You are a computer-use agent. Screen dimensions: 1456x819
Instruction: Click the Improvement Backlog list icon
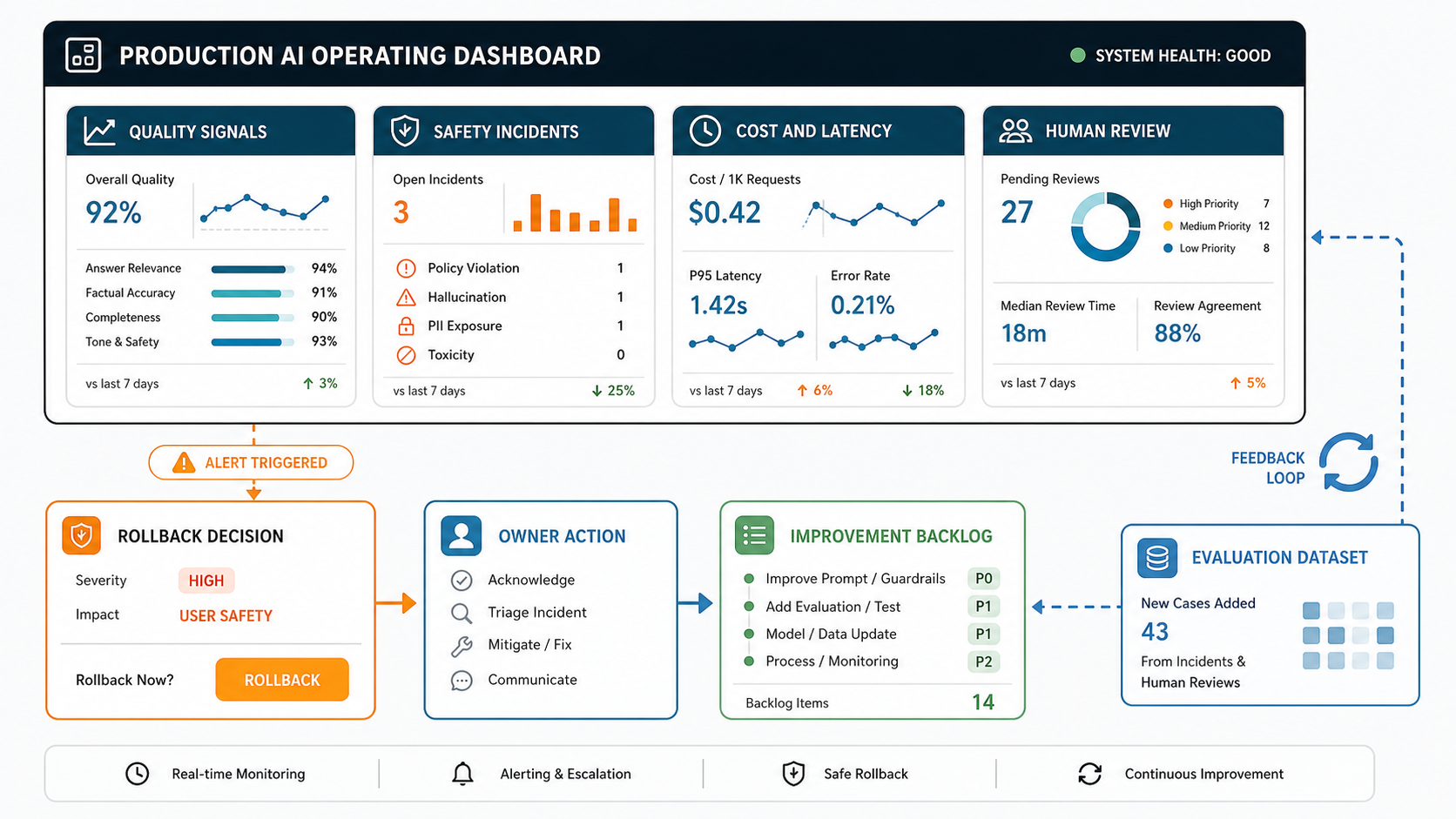point(754,535)
